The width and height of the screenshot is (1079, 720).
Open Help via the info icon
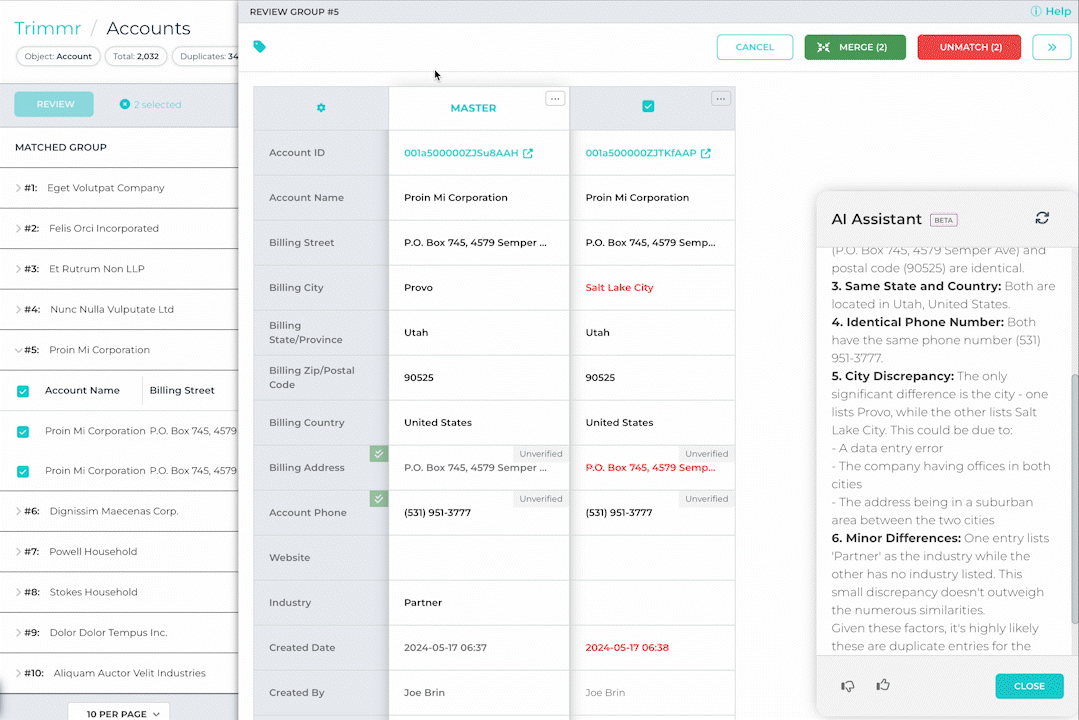[x=1036, y=11]
